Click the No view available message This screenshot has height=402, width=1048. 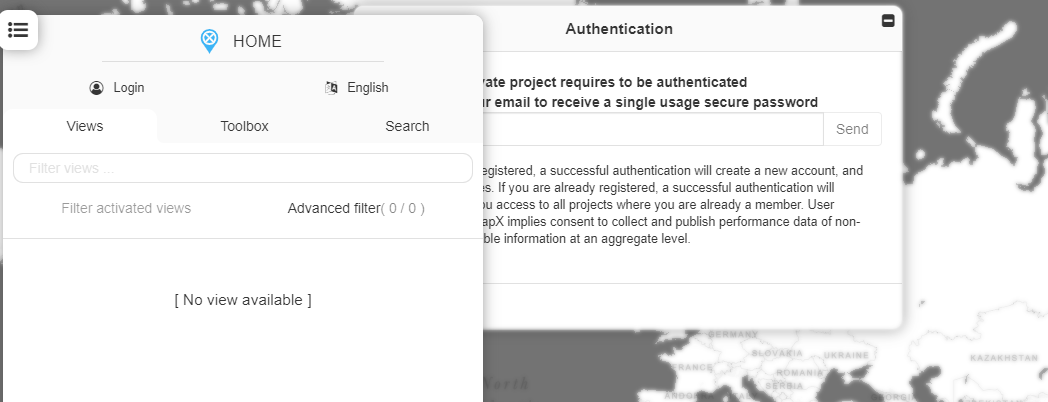(x=243, y=300)
